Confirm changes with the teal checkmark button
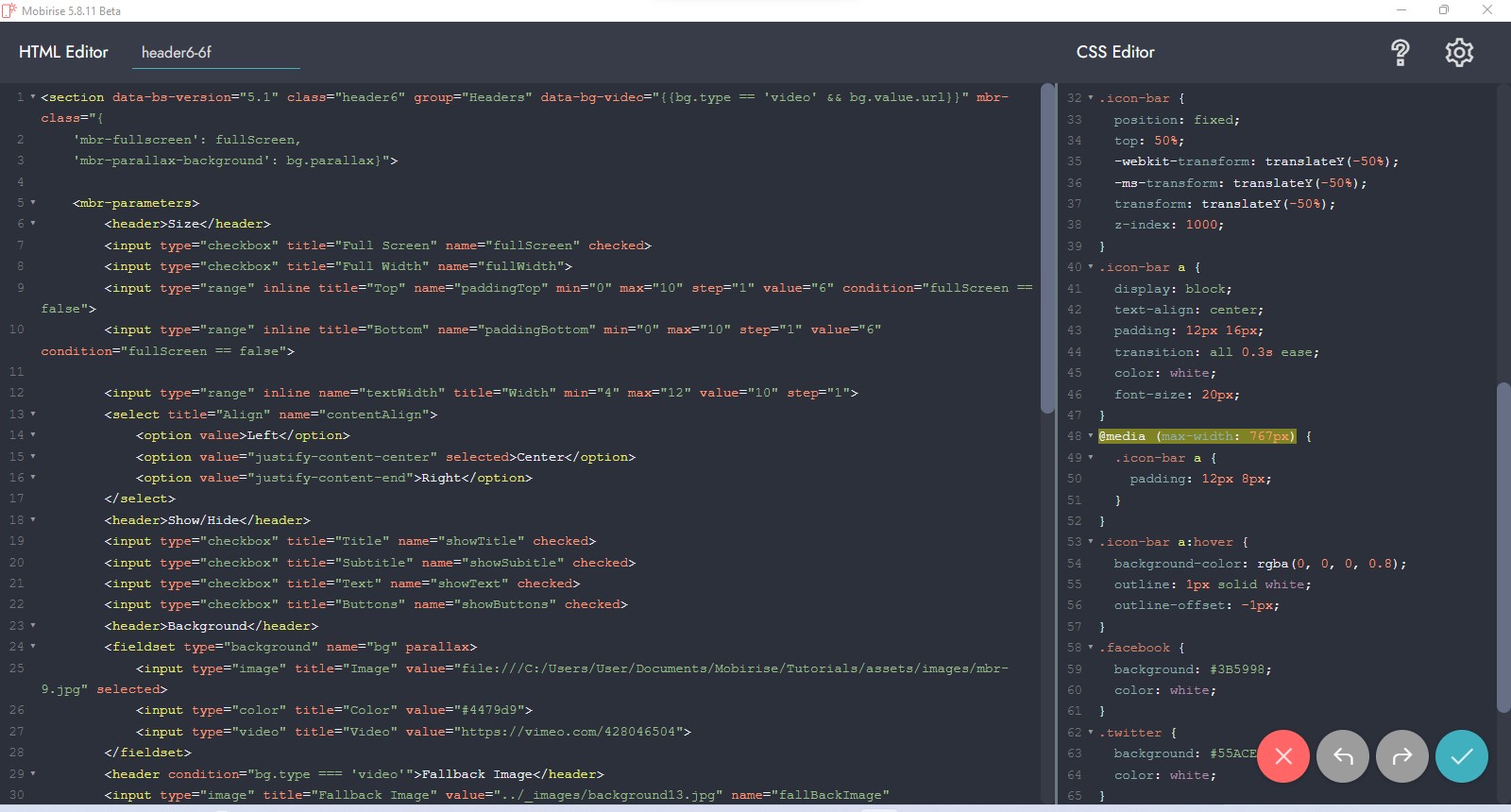Screen dimensions: 1511x812 [1462, 756]
